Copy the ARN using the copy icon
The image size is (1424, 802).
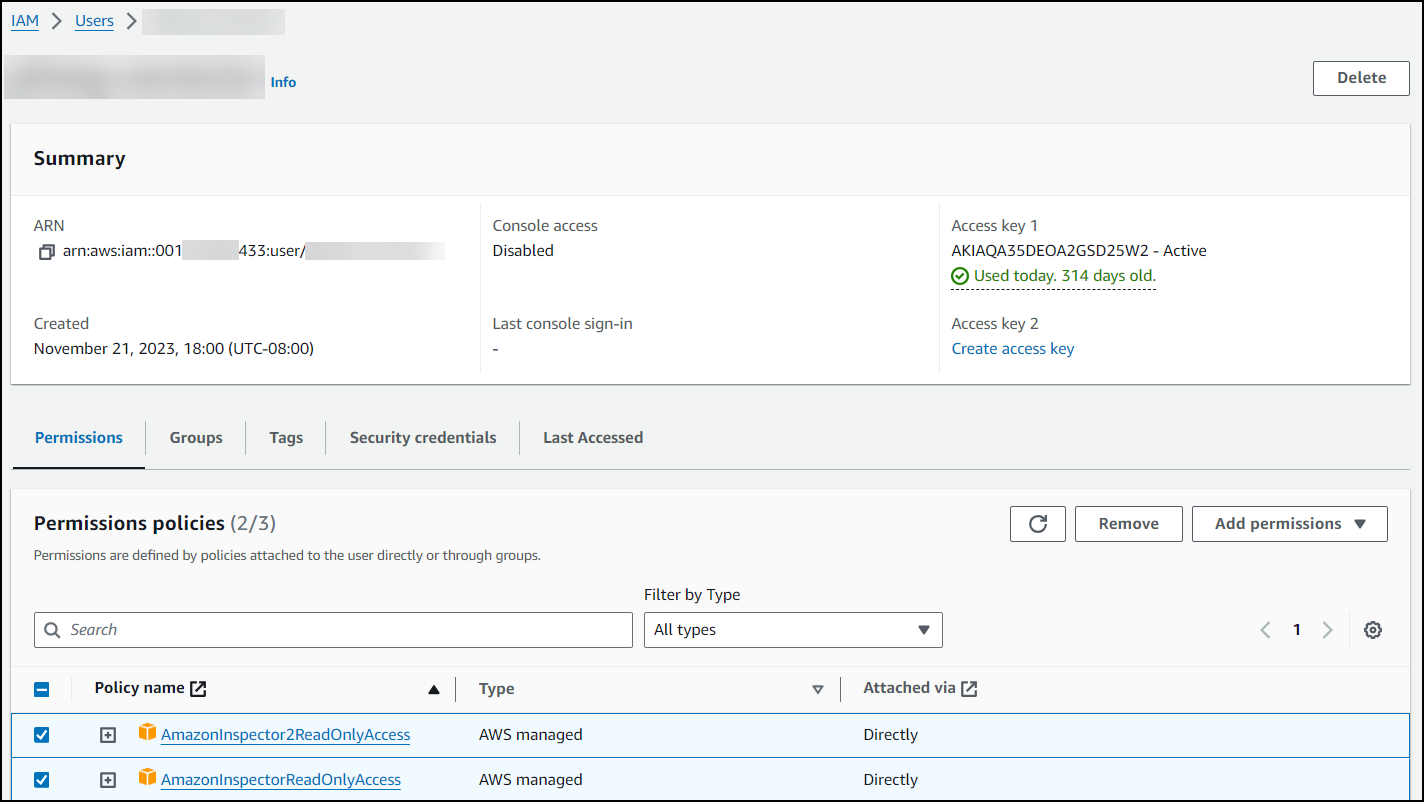point(46,252)
